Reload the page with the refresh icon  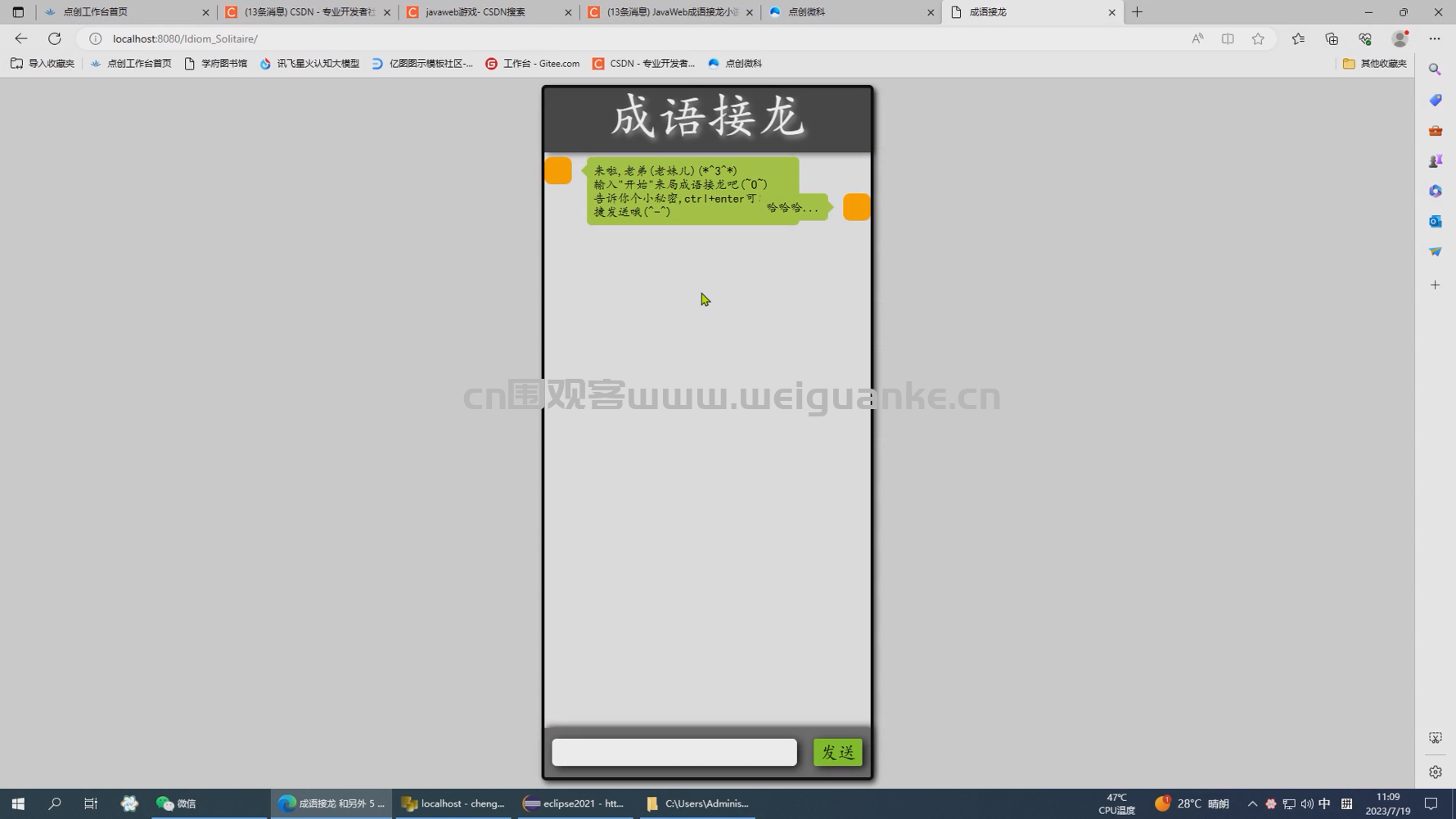click(x=55, y=38)
